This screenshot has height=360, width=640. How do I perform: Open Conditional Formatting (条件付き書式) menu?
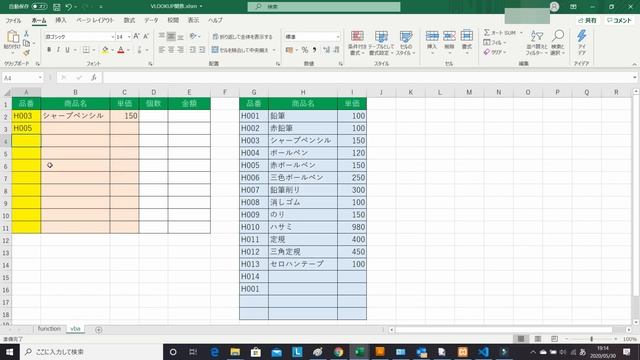pos(357,43)
